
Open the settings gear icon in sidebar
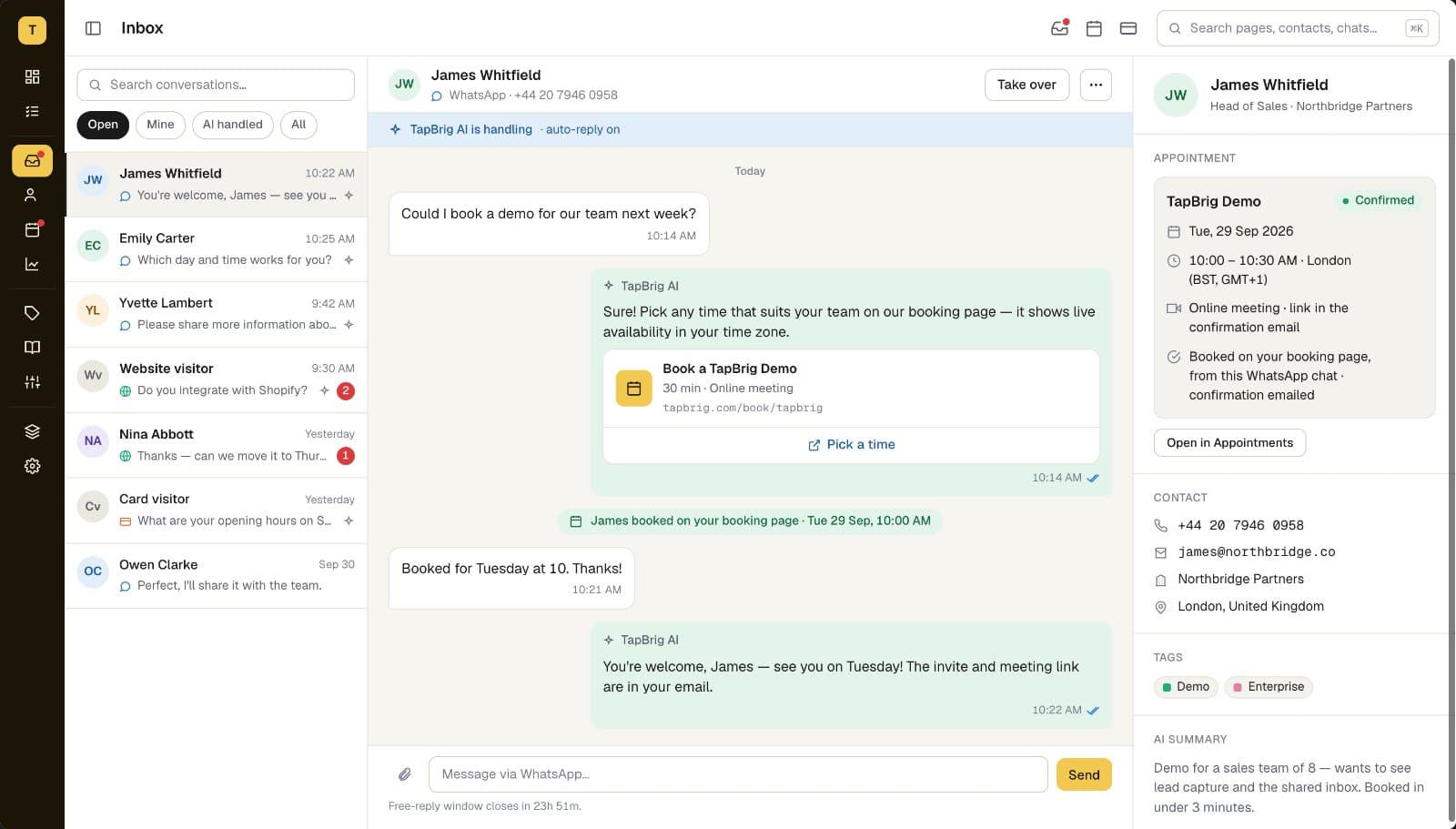32,466
